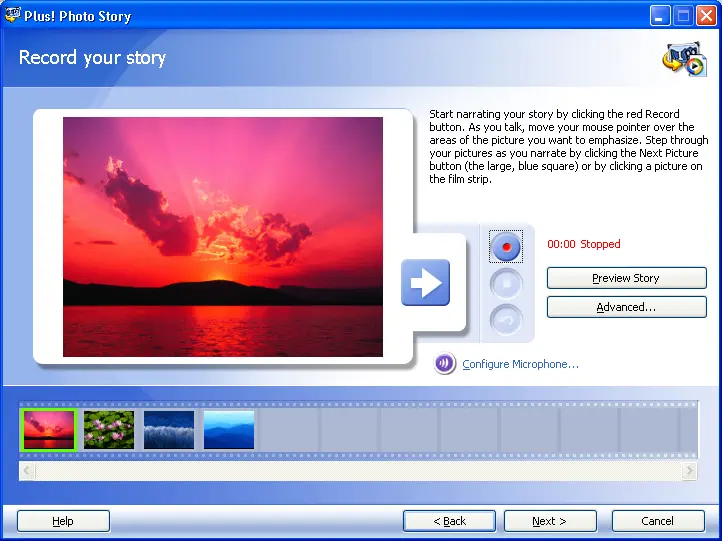Select the sunset thumbnail in film strip
722x541 pixels.
pyautogui.click(x=49, y=430)
